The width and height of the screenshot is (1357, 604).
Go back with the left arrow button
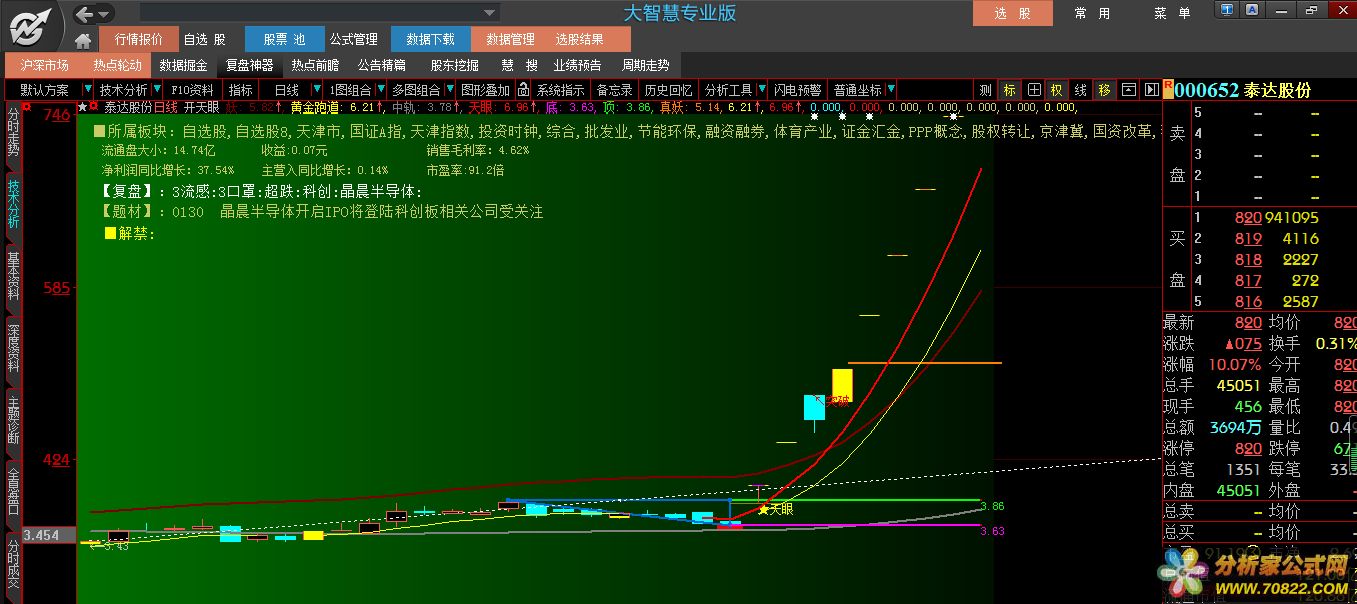[x=84, y=14]
